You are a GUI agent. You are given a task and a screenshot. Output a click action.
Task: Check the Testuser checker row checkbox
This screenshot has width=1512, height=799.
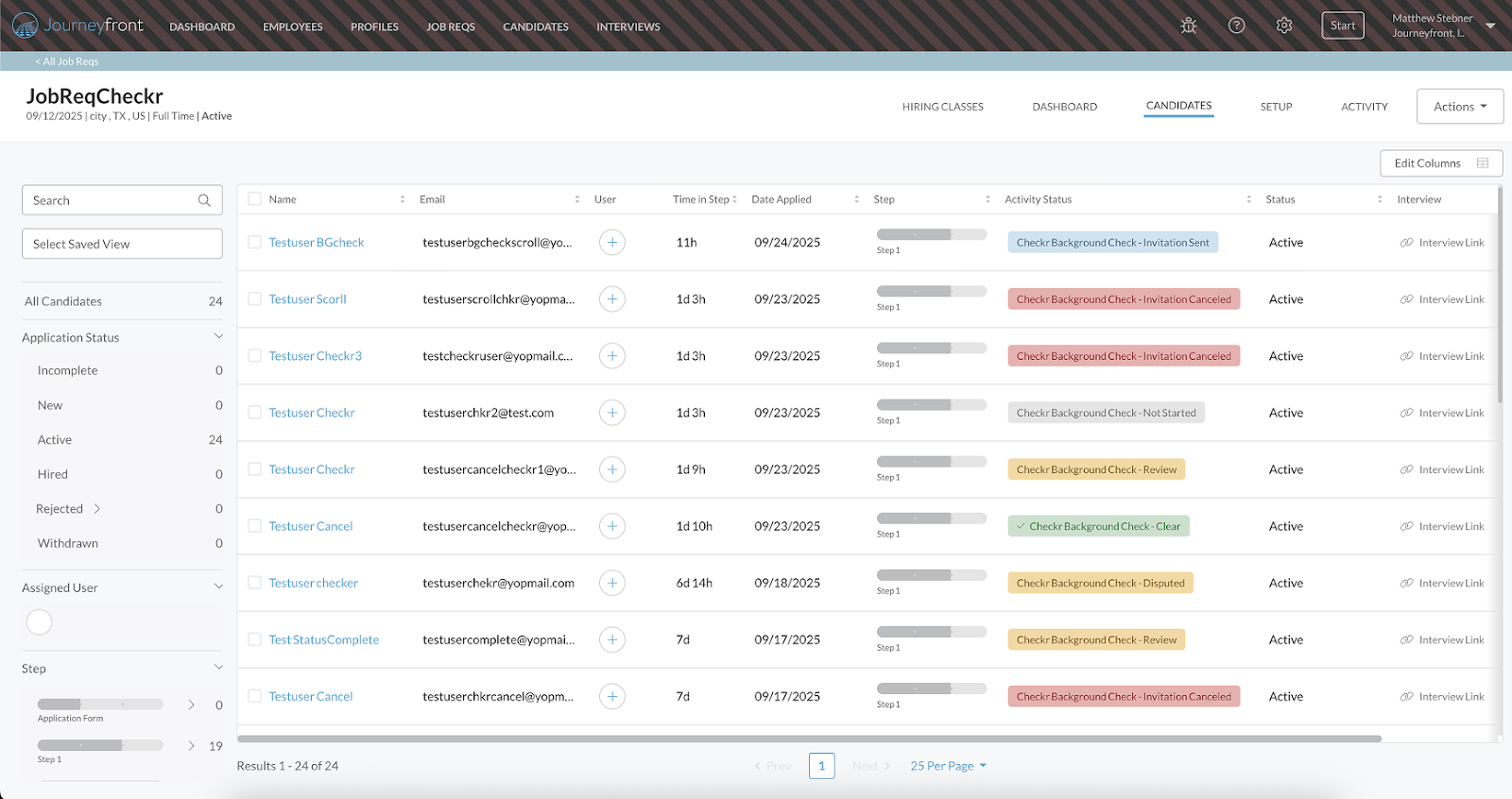254,583
